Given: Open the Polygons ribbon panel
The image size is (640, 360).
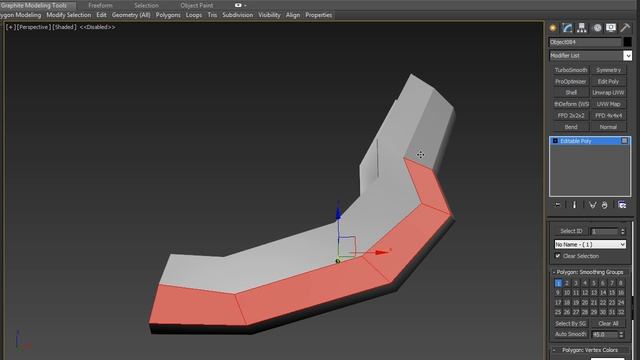Looking at the screenshot, I should [x=168, y=15].
